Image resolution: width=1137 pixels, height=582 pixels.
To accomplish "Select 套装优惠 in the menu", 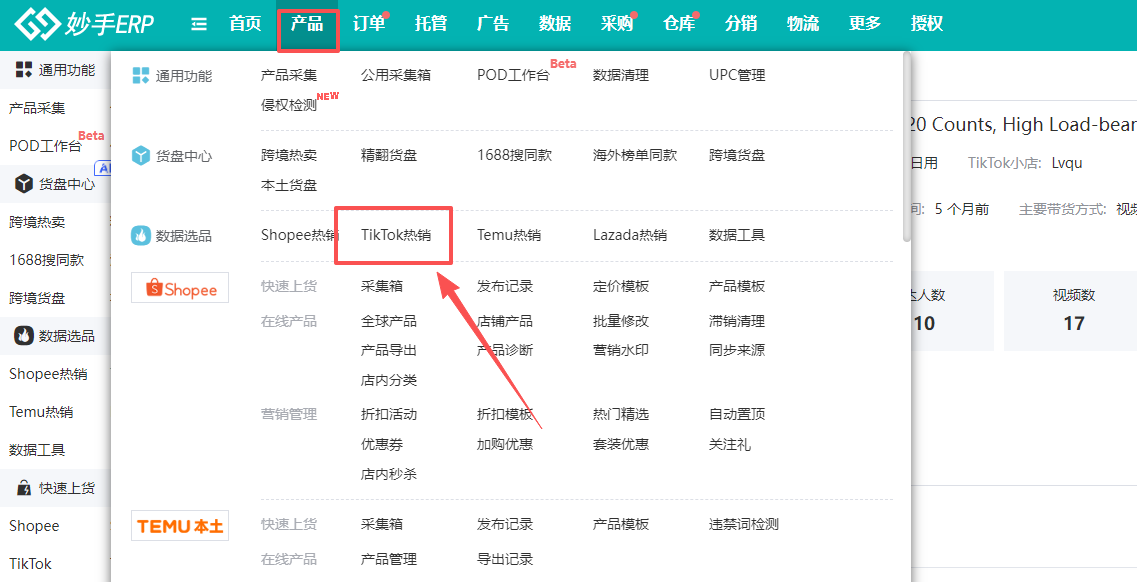I will tap(621, 444).
